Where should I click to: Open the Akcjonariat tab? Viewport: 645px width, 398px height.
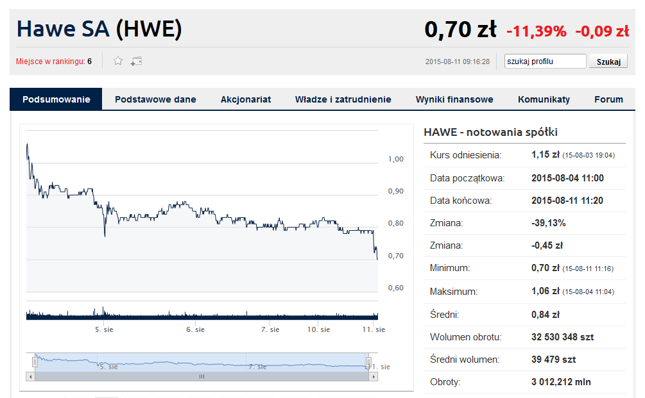[246, 99]
